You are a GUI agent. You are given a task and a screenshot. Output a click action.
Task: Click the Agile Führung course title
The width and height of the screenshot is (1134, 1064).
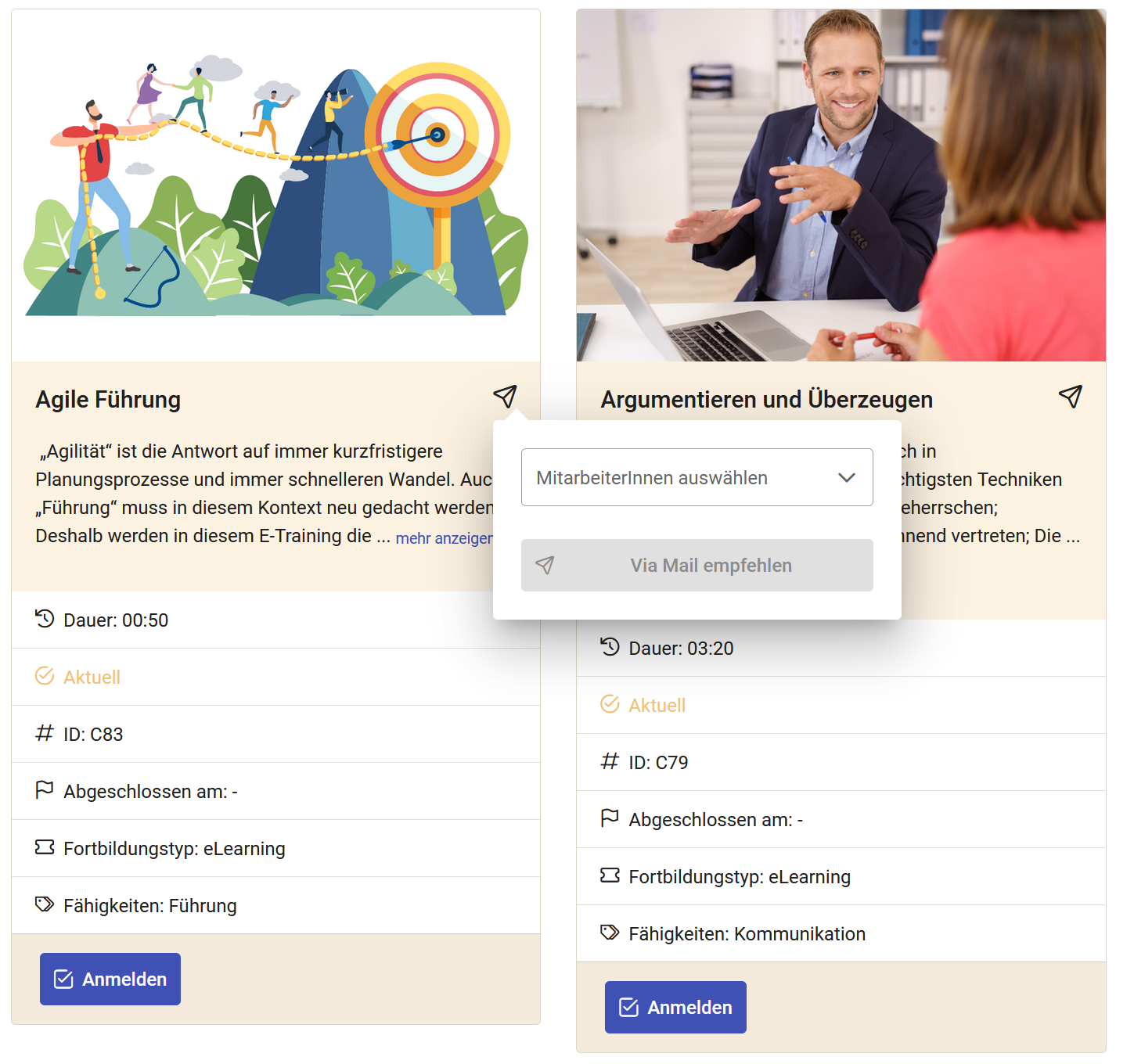coord(108,399)
